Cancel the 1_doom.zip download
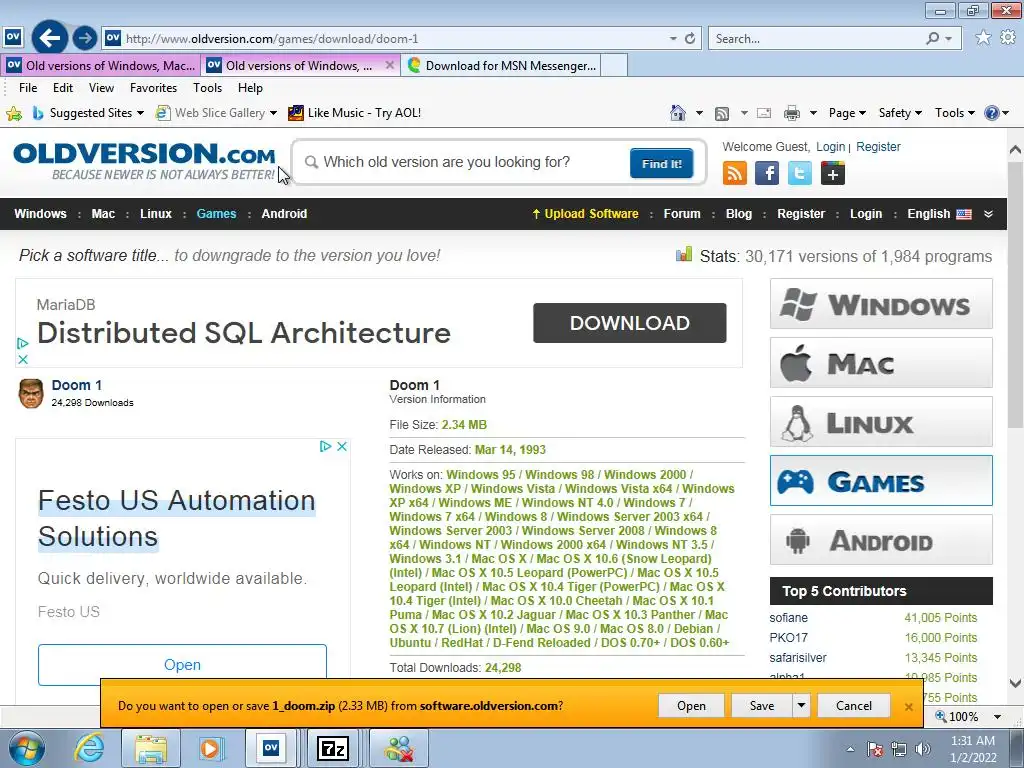 coord(854,705)
